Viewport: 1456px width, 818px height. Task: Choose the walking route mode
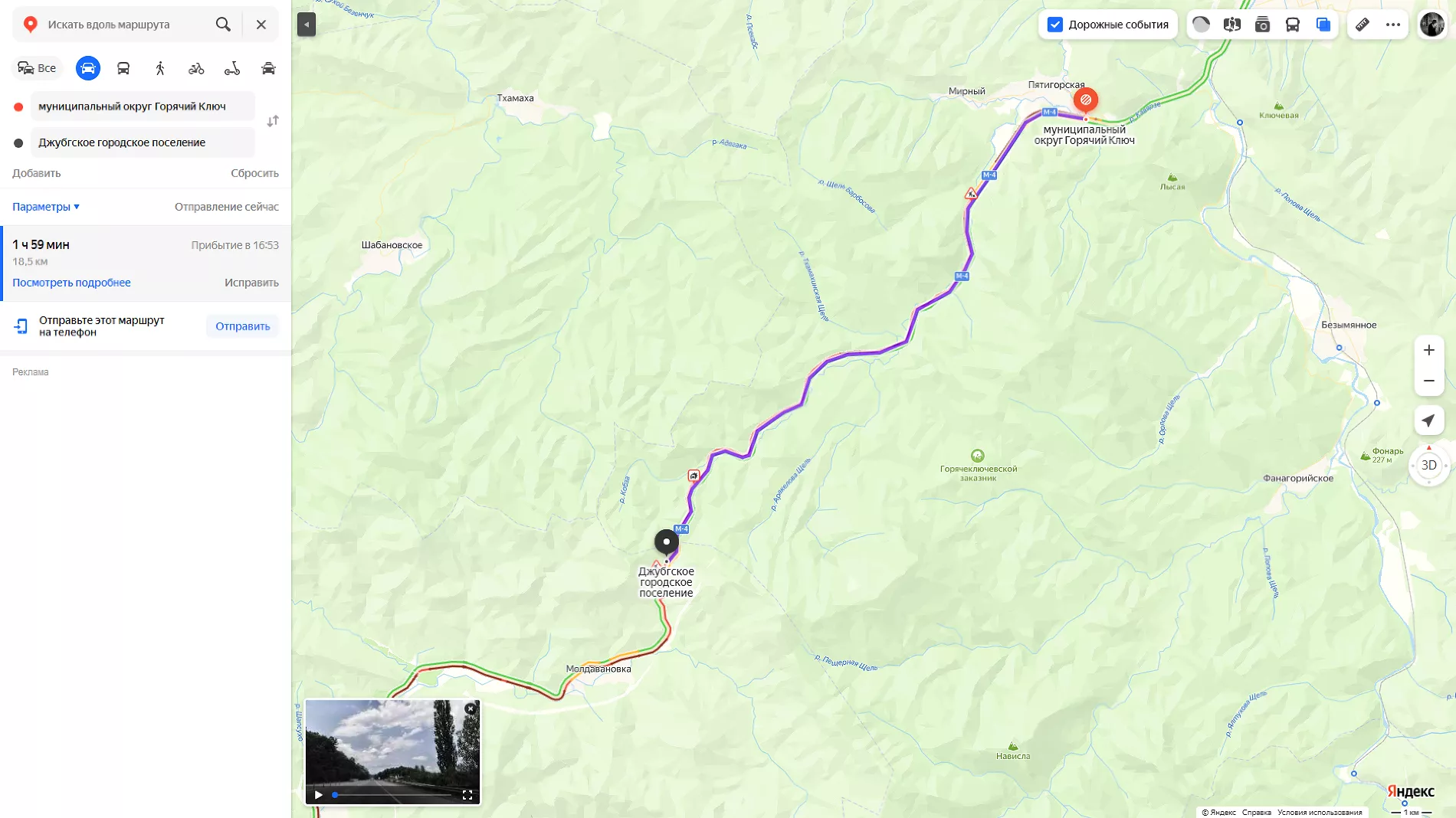pyautogui.click(x=160, y=68)
